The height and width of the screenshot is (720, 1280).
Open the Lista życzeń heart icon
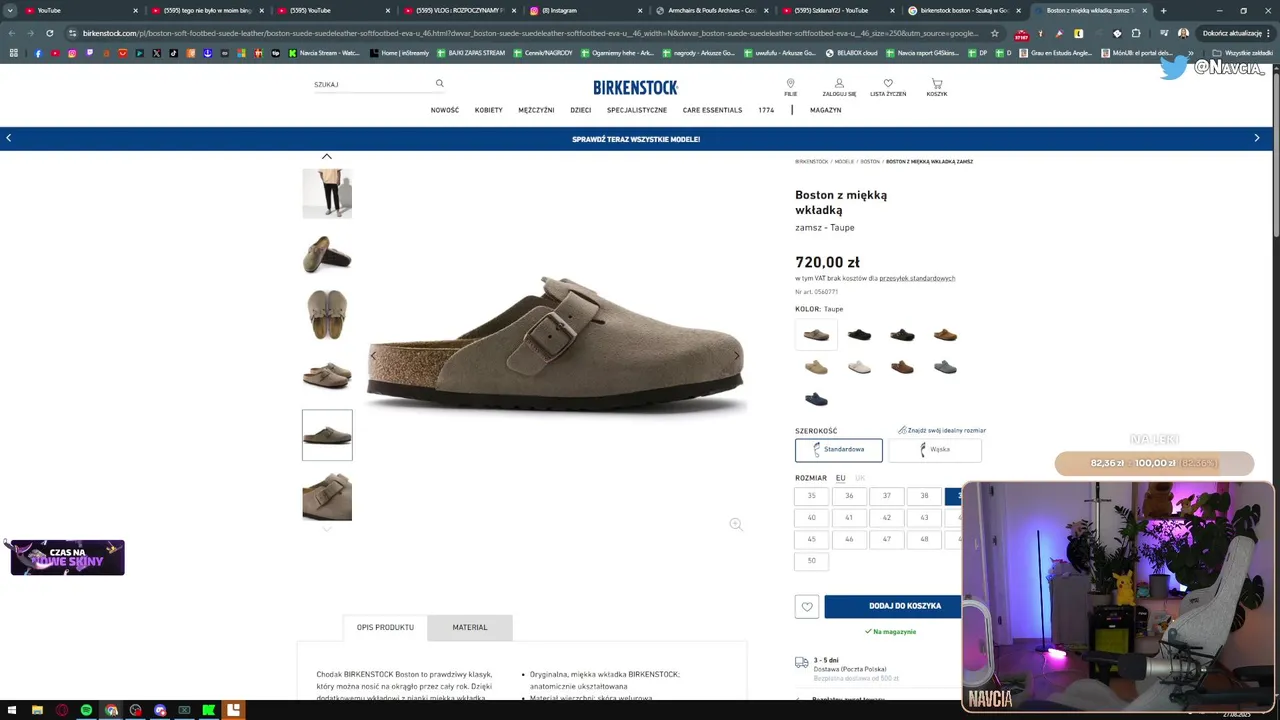888,87
